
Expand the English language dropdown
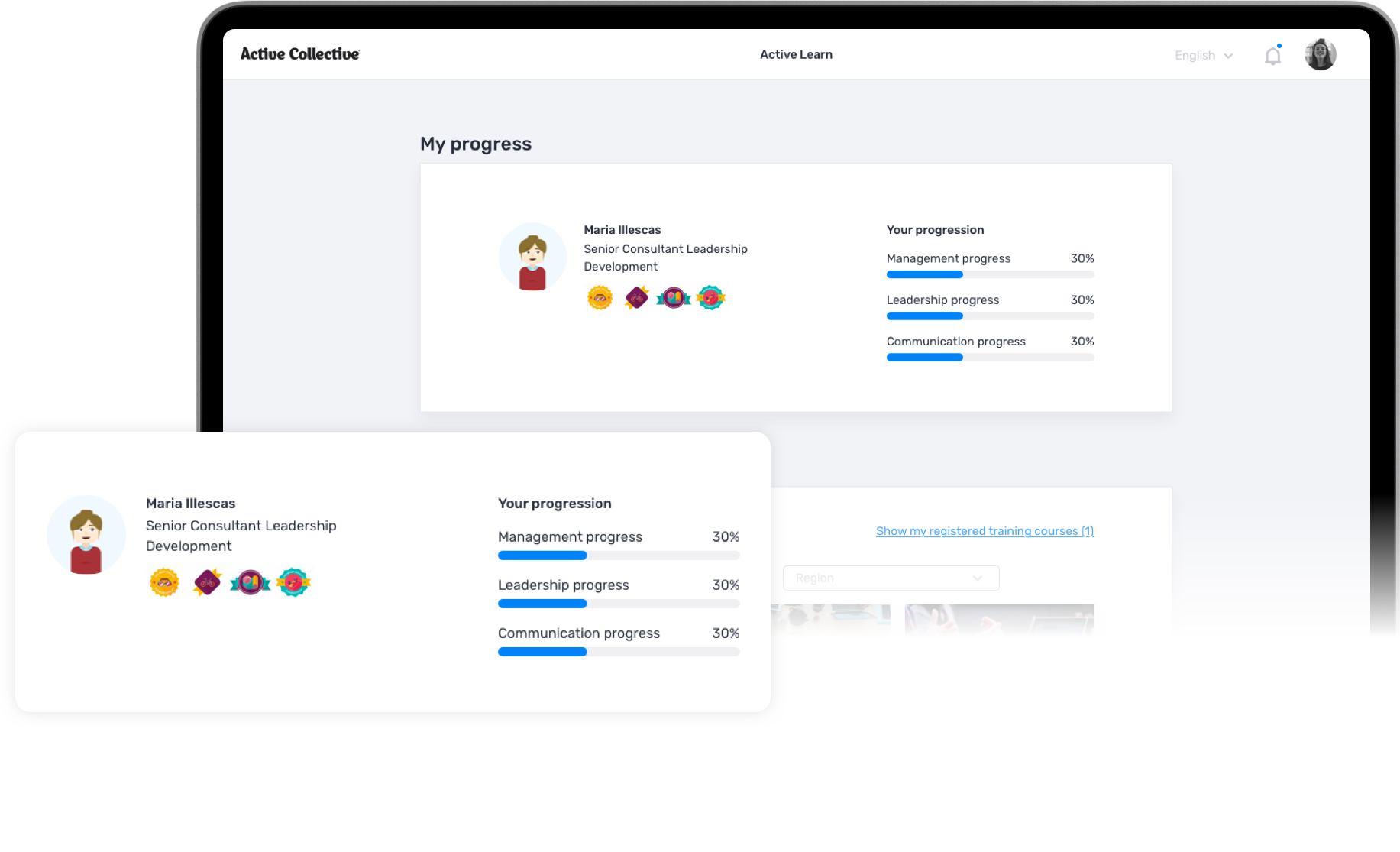1203,55
